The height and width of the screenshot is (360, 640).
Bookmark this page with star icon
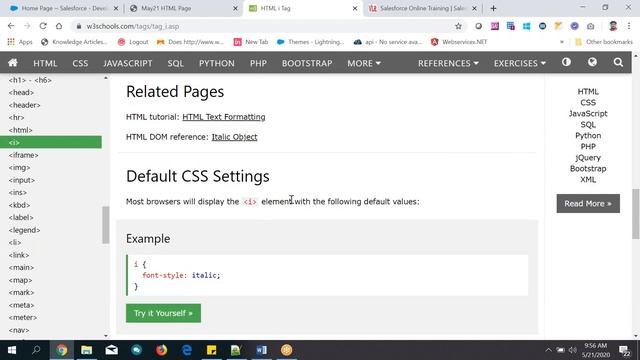point(458,26)
